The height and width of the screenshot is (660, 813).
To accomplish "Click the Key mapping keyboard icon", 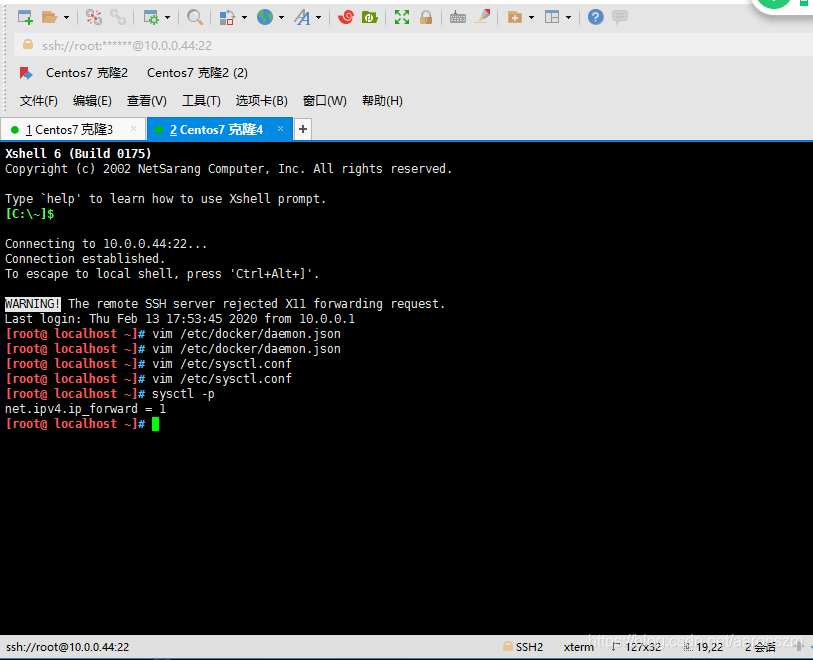I will [x=458, y=17].
